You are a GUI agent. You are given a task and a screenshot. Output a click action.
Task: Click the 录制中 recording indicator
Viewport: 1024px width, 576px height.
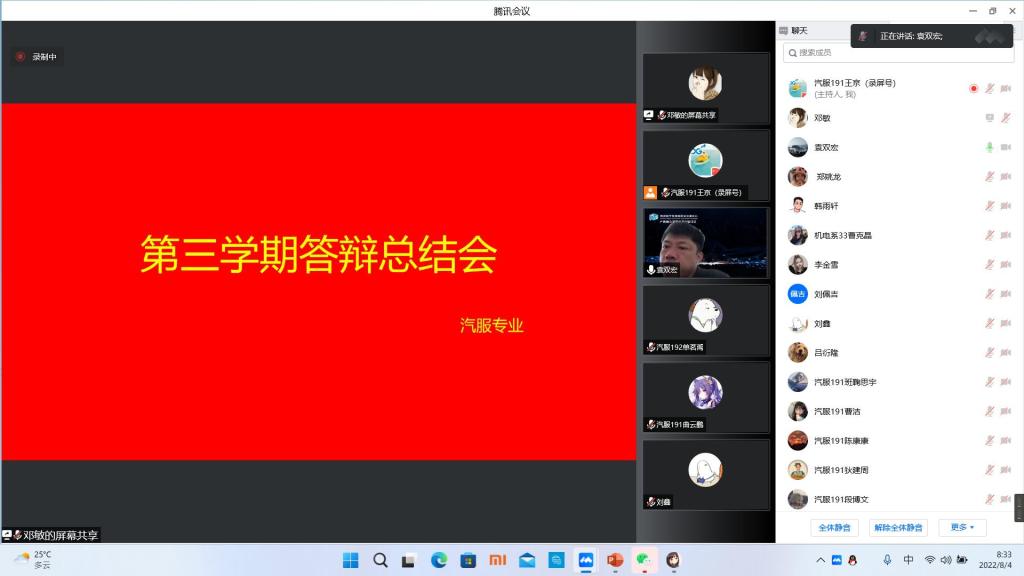[36, 57]
